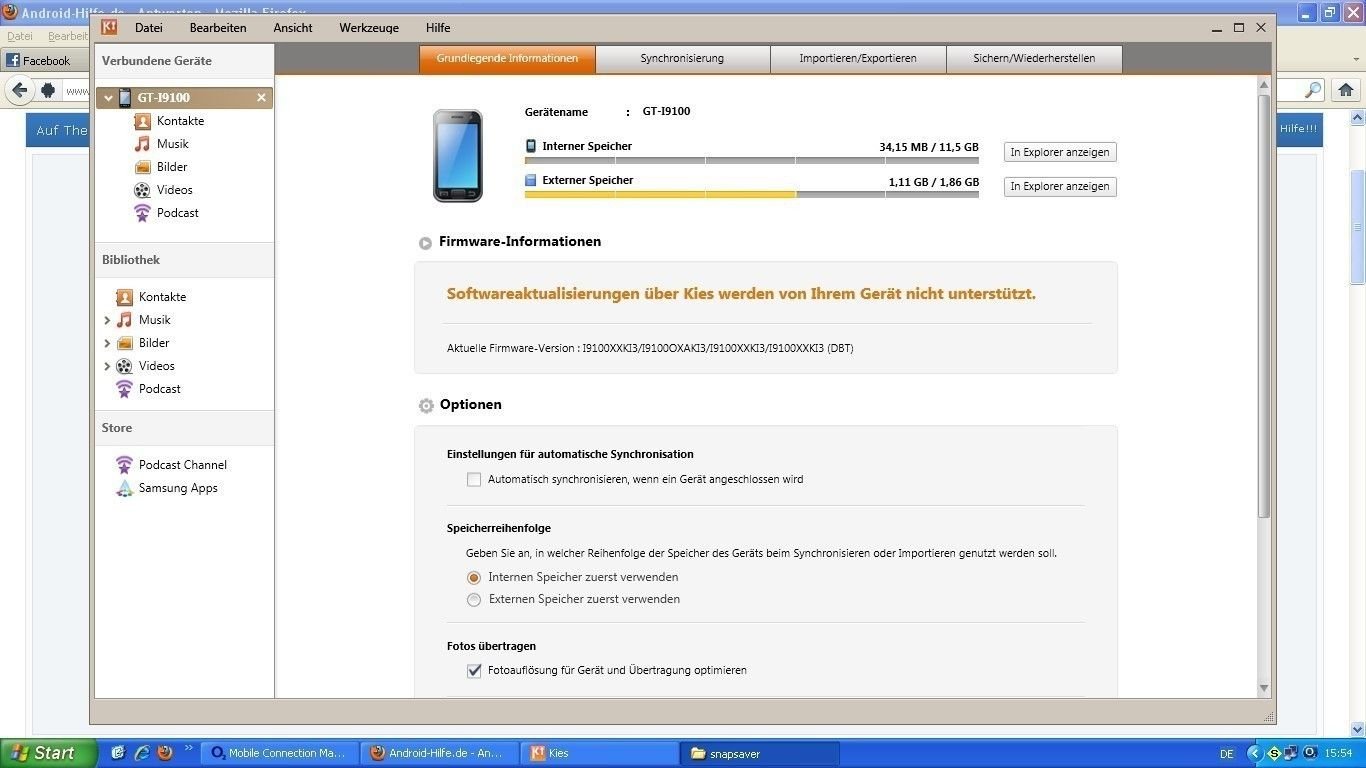Select Internen Speicher zuerst verwenden
This screenshot has width=1366, height=768.
474,578
